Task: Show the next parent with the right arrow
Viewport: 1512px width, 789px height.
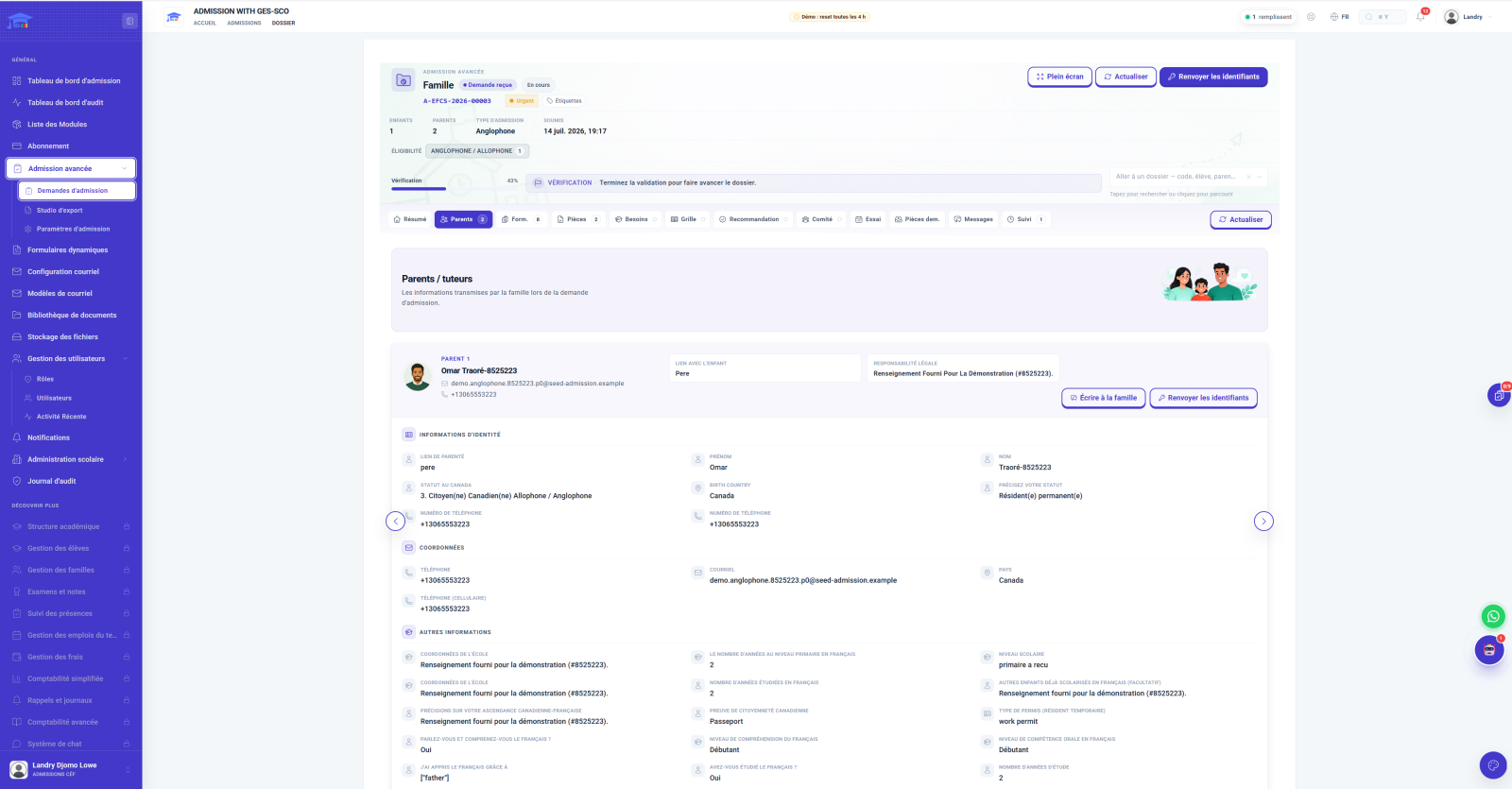Action: 1263,522
